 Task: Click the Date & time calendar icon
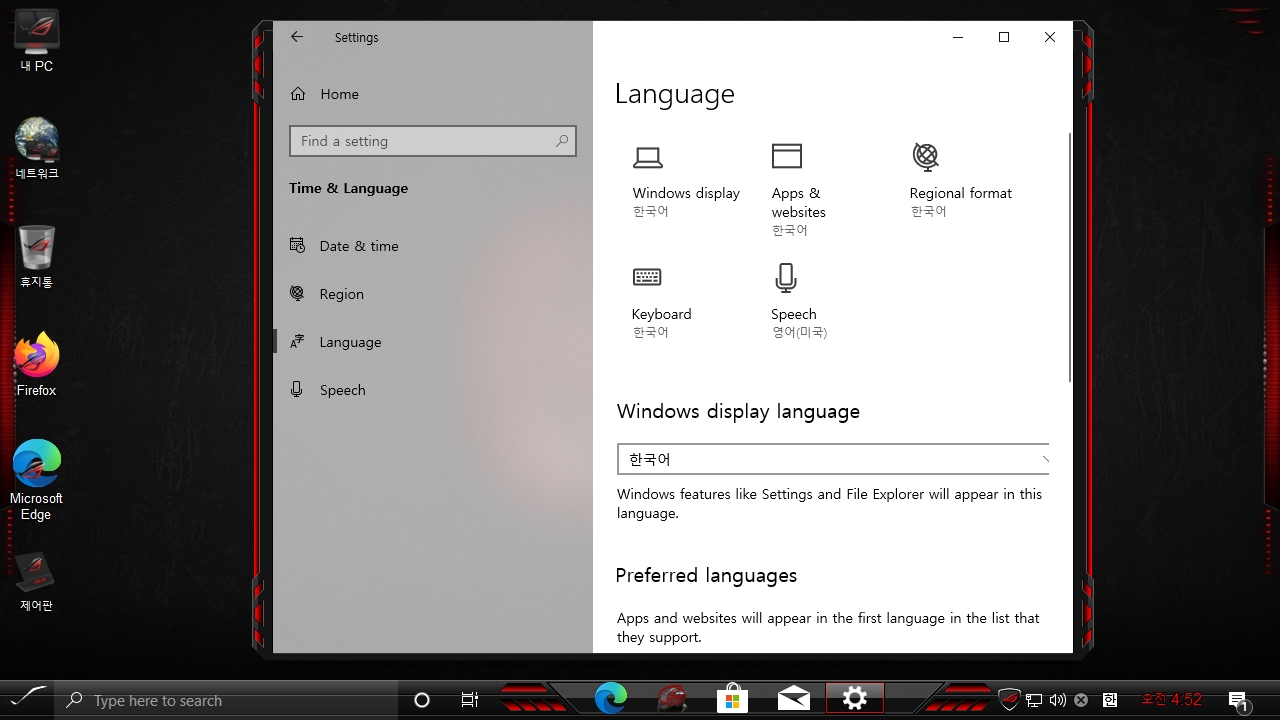coord(297,245)
